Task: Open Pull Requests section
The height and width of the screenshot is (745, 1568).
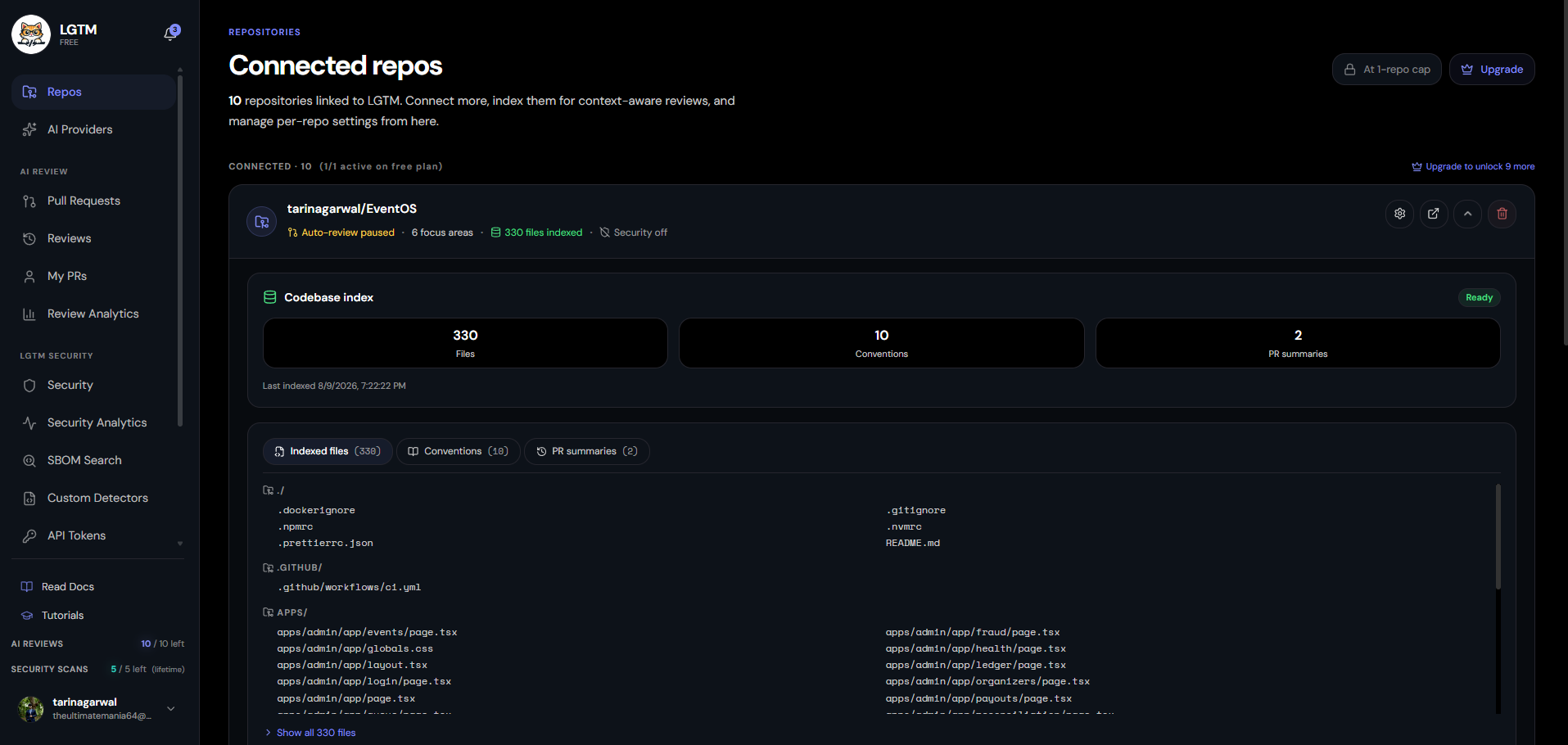Action: coord(93,201)
